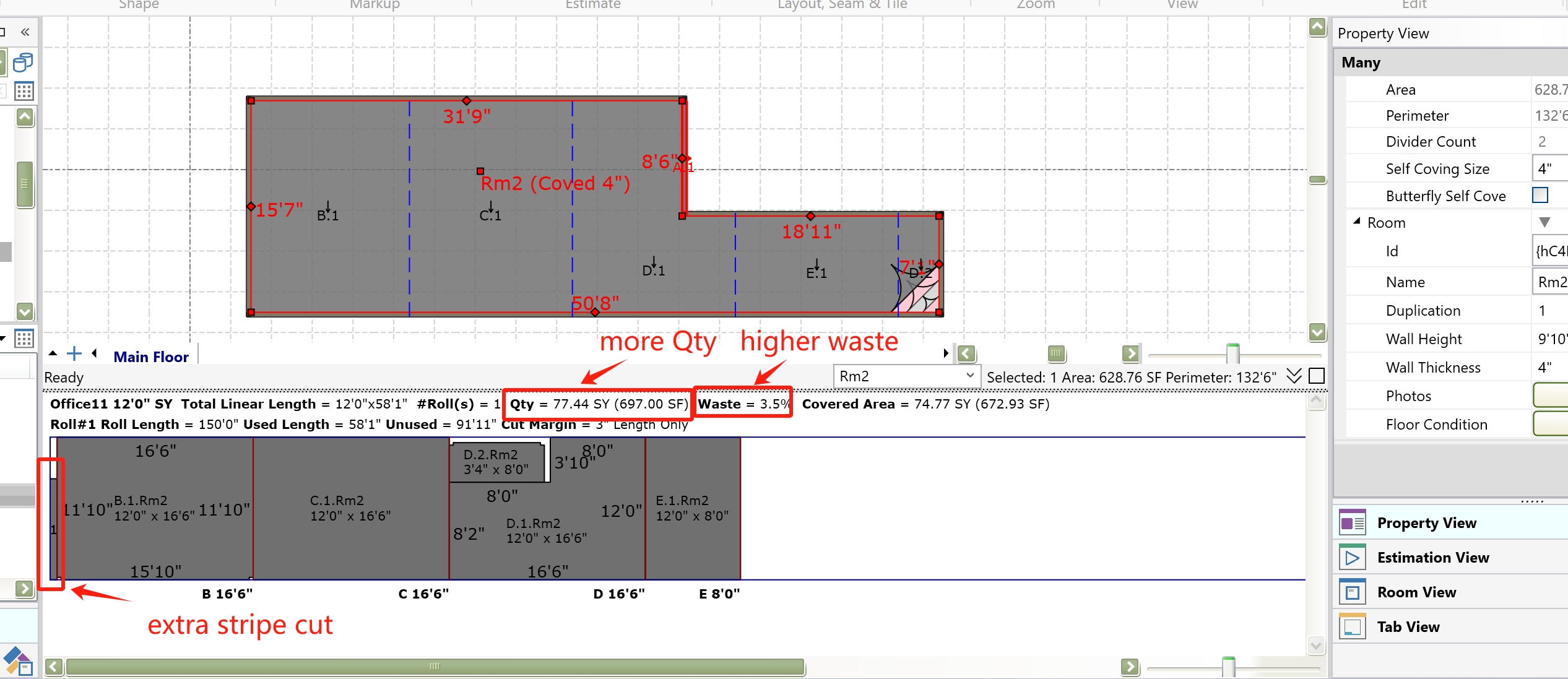The image size is (1568, 679).
Task: Open Estimation View panel icon
Action: tap(1353, 558)
